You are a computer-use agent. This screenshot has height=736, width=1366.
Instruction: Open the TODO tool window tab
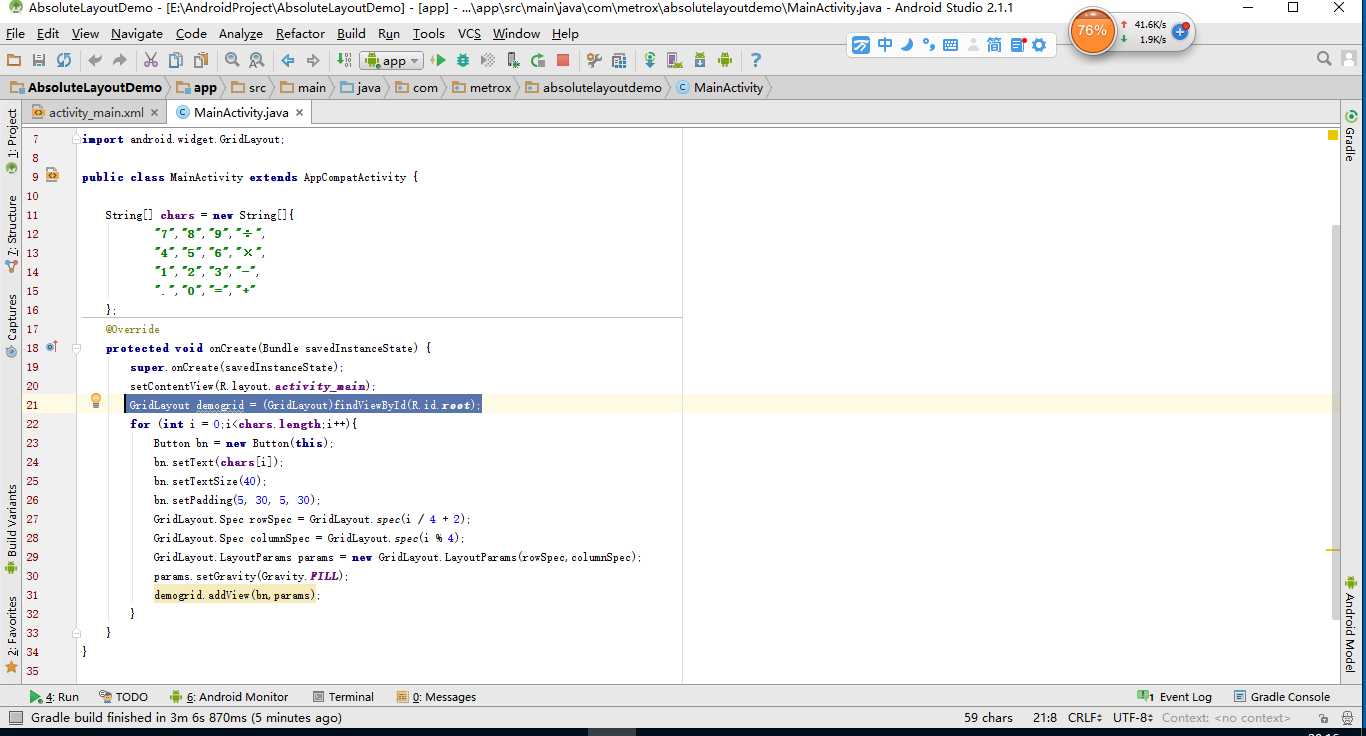pos(123,697)
